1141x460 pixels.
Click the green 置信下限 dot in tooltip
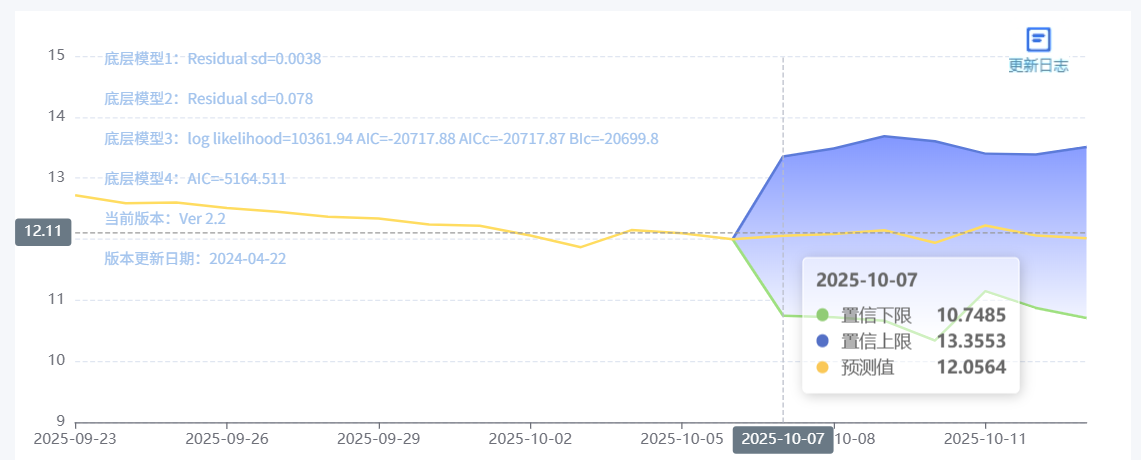click(823, 315)
